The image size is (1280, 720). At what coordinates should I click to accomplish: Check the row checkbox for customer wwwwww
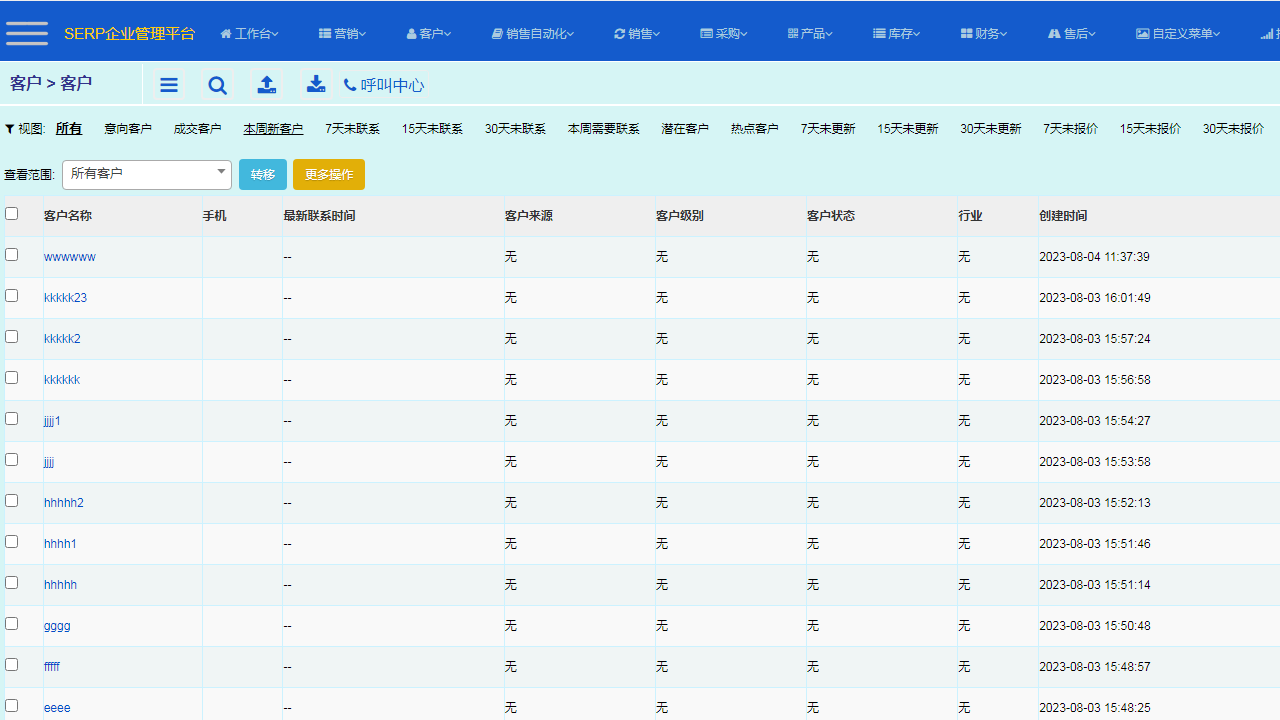pos(11,254)
